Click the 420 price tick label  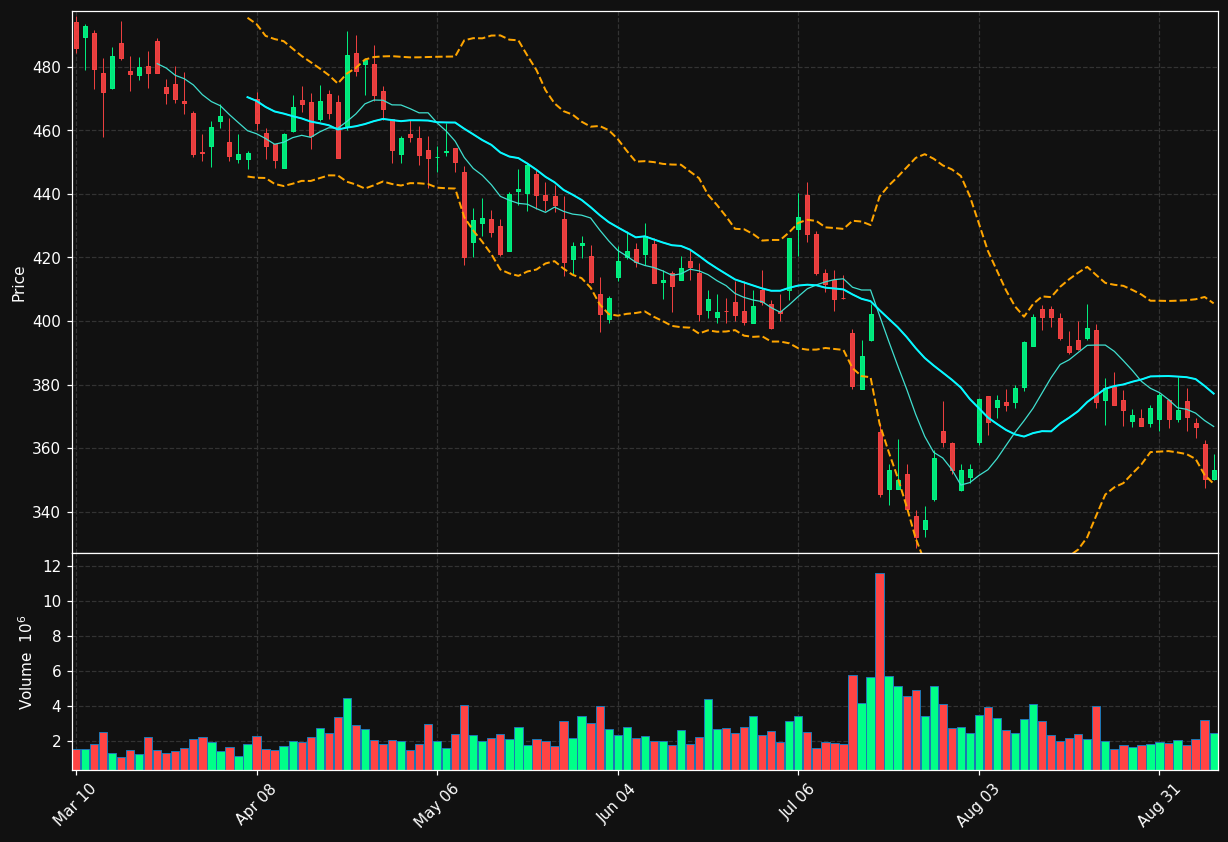[x=48, y=258]
